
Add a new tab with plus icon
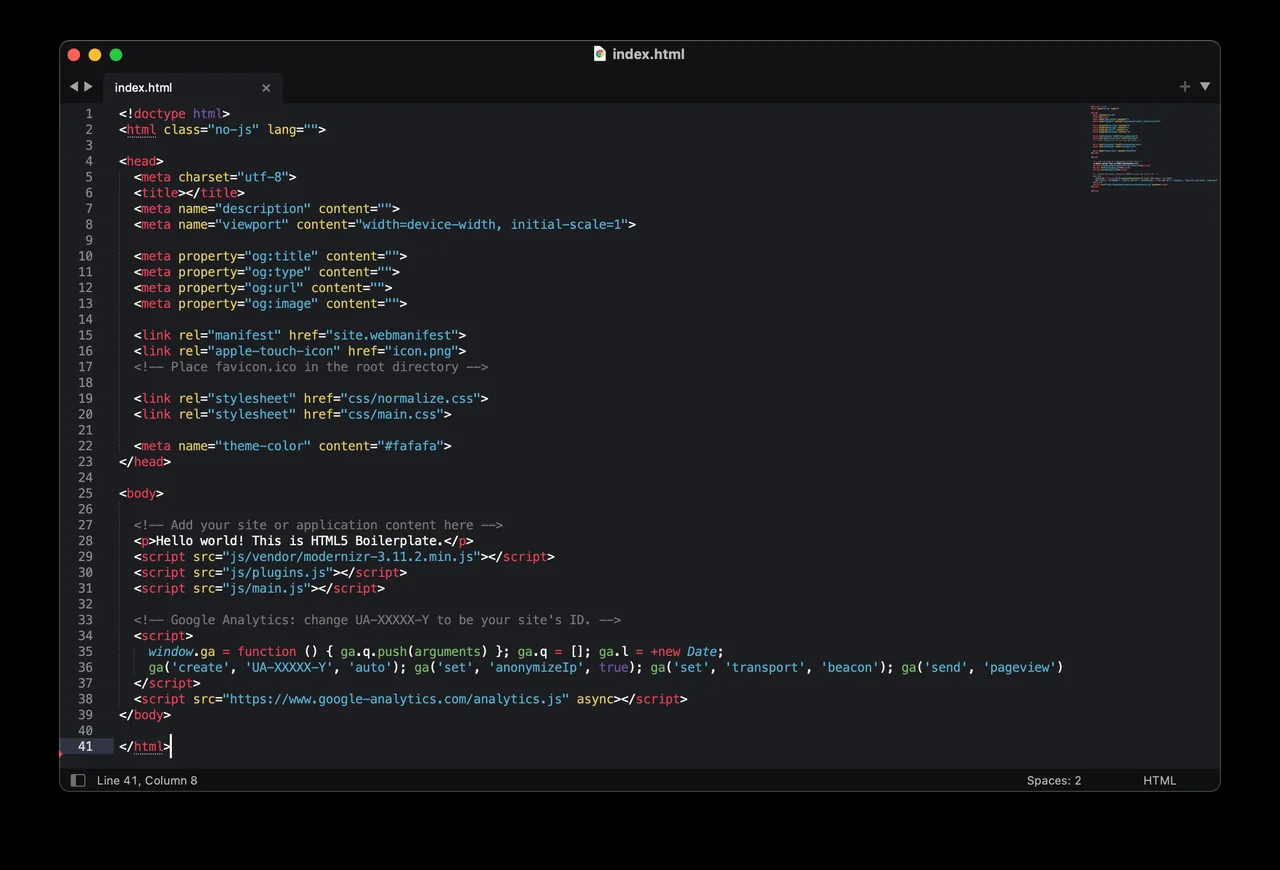point(1185,87)
